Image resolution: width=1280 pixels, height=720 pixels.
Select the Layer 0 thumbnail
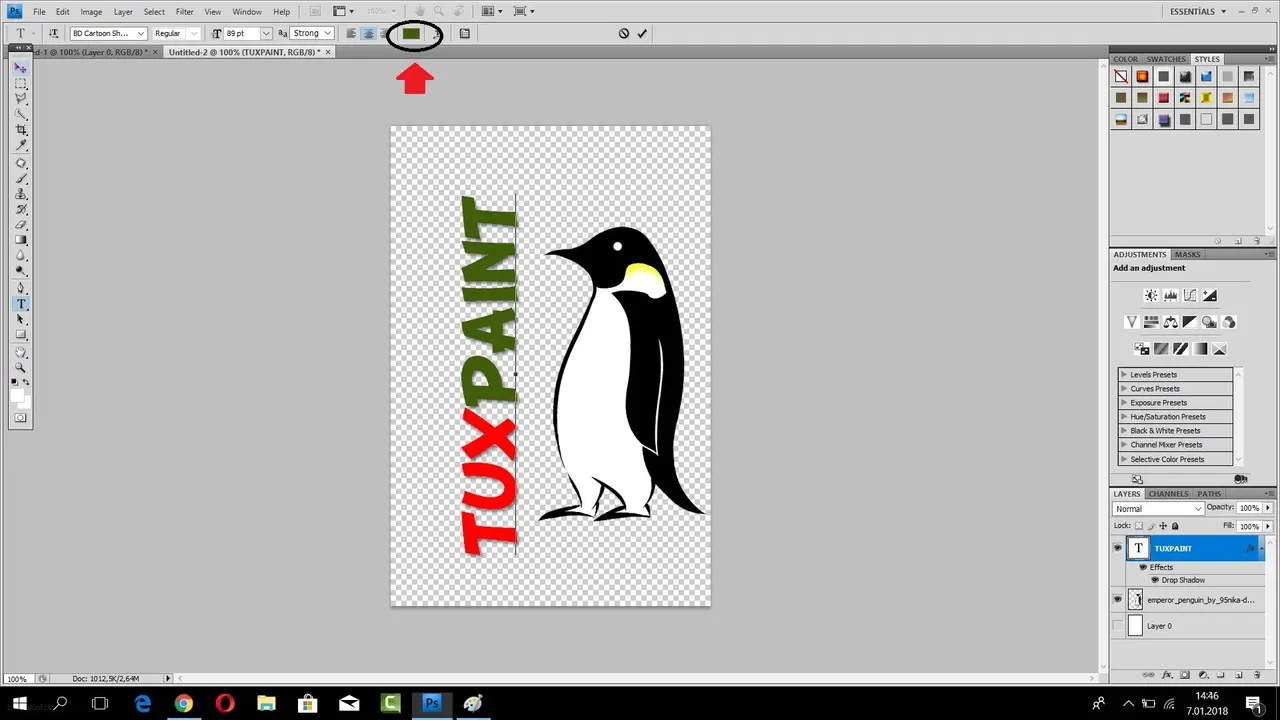(x=1135, y=626)
